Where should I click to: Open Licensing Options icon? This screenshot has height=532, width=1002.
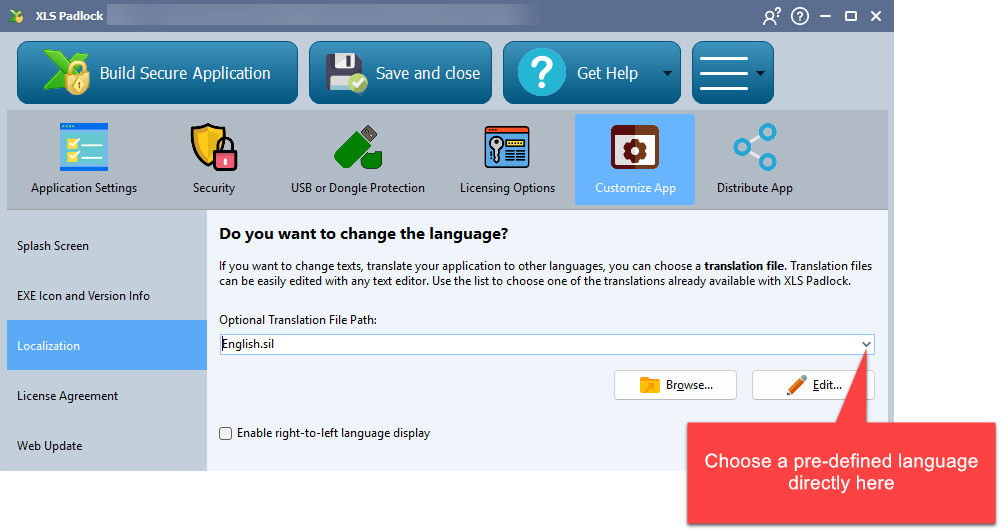(507, 148)
